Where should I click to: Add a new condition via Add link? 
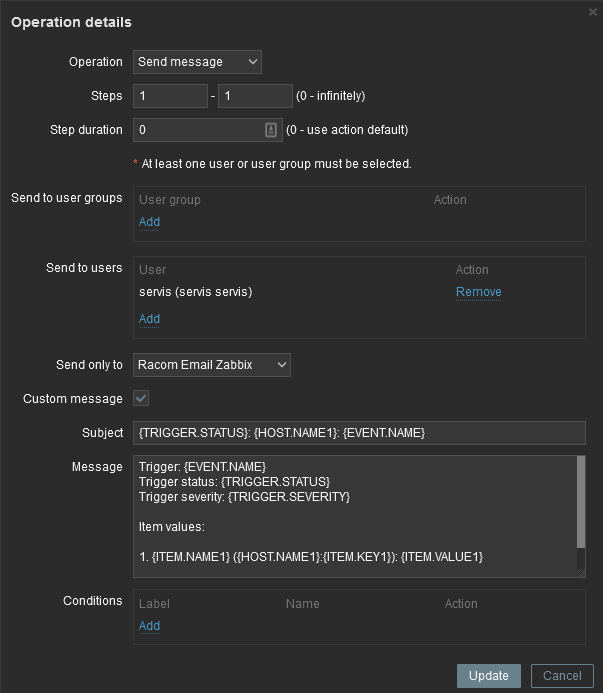(149, 626)
